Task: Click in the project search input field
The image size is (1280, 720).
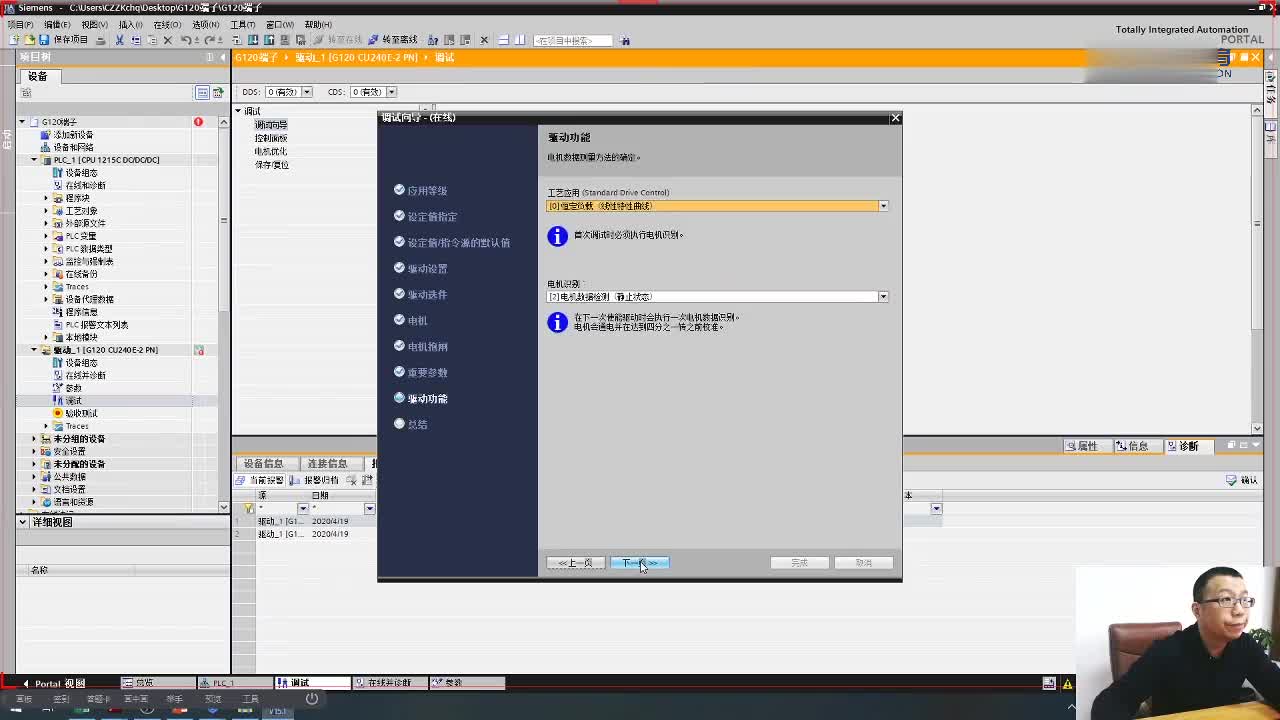Action: click(x=572, y=41)
